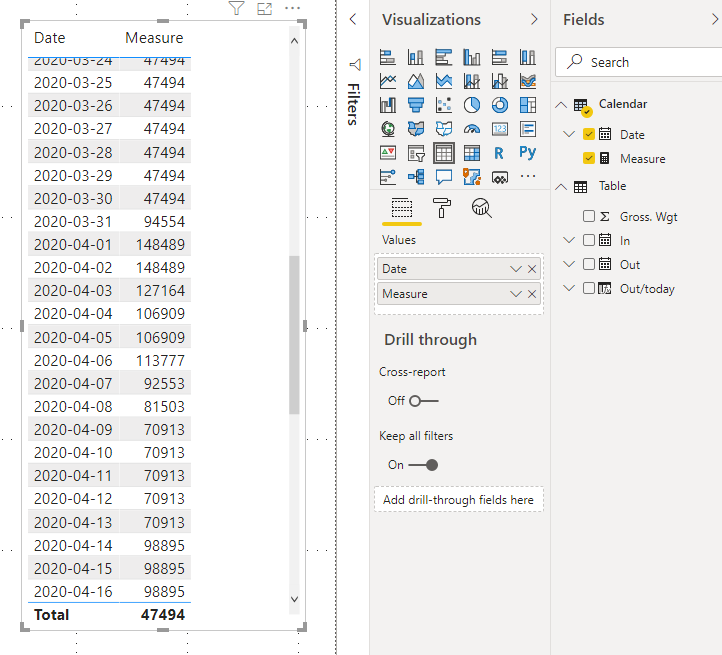Expand the In date field
This screenshot has height=655, width=722.
click(x=569, y=240)
